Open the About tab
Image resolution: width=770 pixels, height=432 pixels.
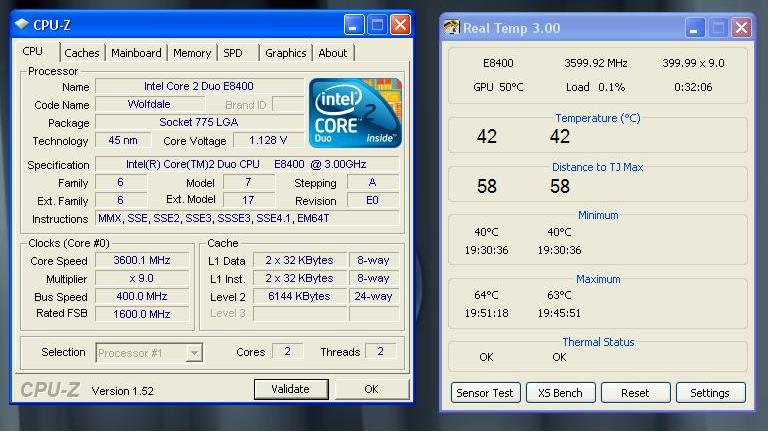click(332, 53)
